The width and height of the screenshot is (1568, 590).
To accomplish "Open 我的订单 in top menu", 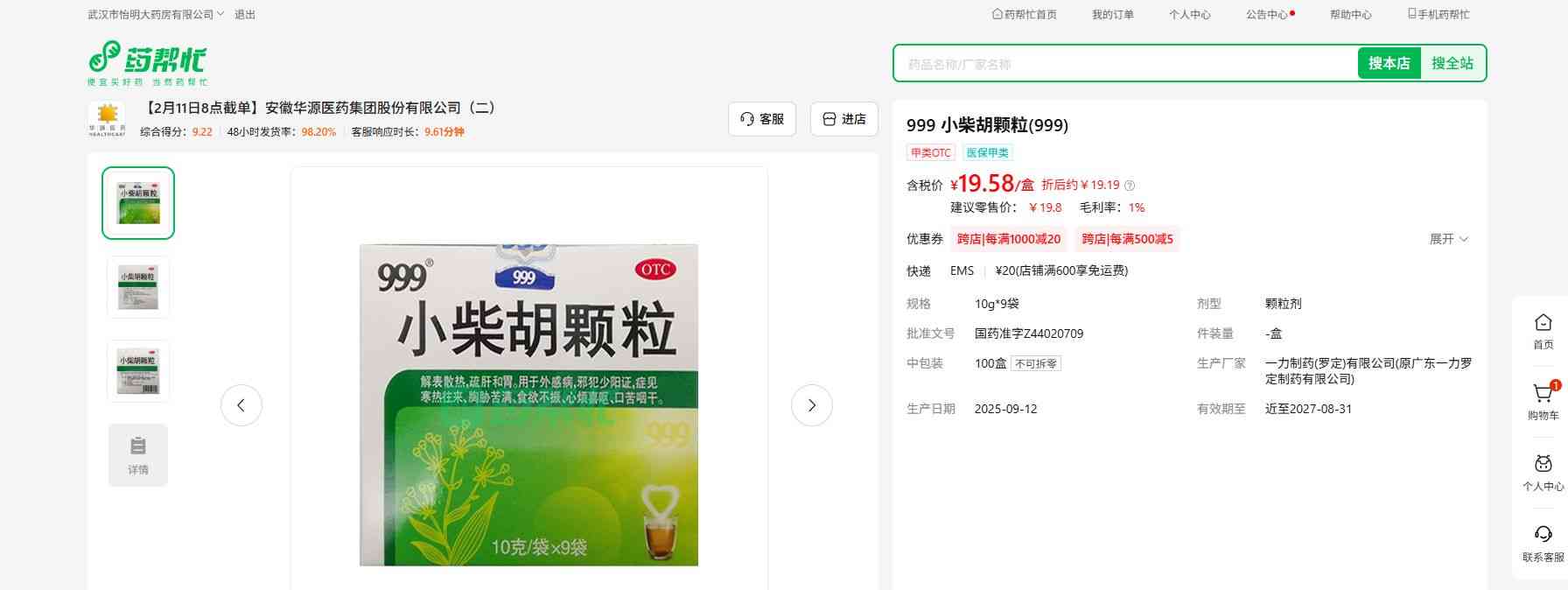I will coord(1112,15).
